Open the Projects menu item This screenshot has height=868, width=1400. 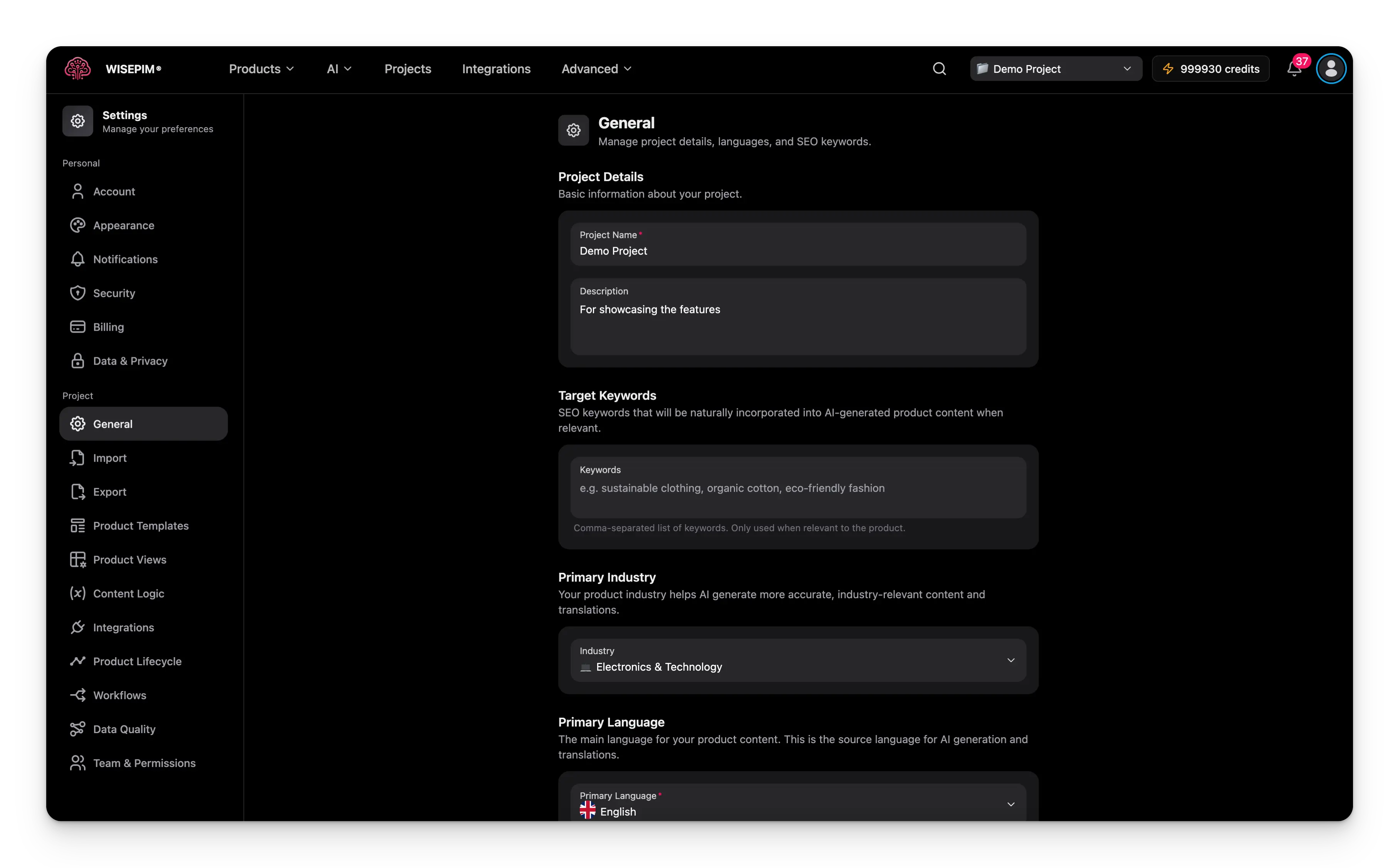[x=407, y=68]
